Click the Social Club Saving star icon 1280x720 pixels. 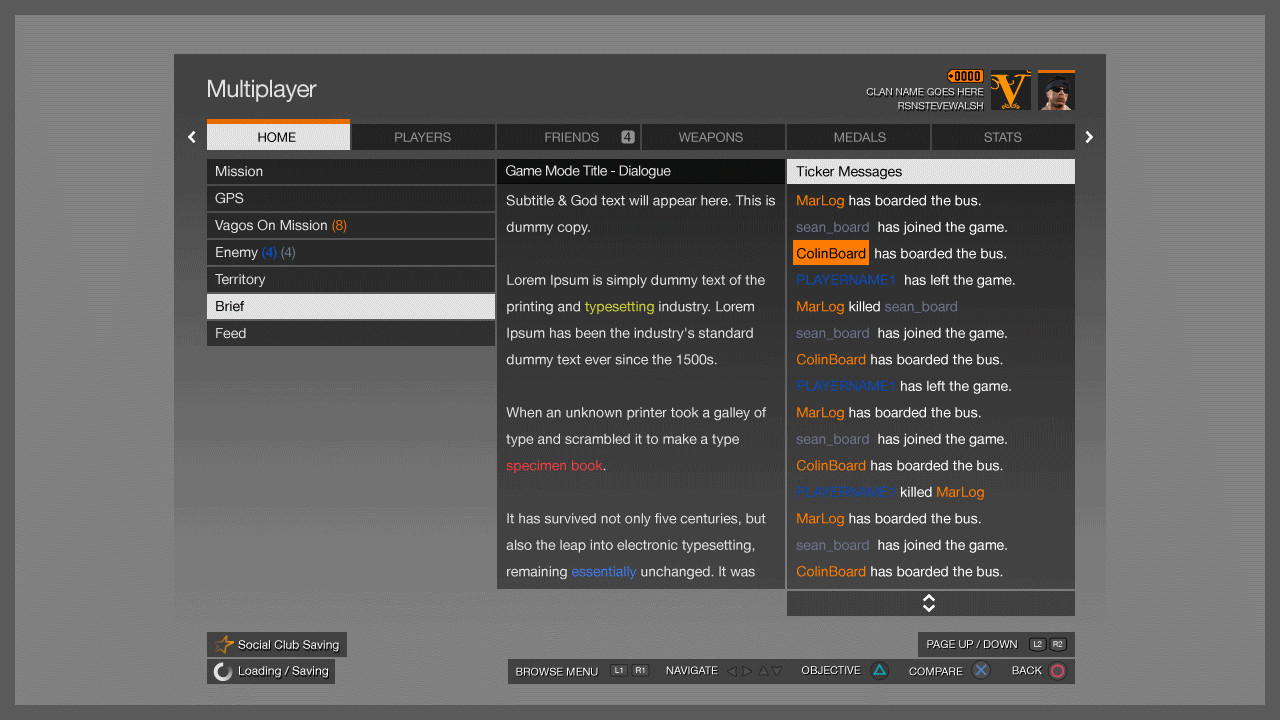pyautogui.click(x=225, y=645)
